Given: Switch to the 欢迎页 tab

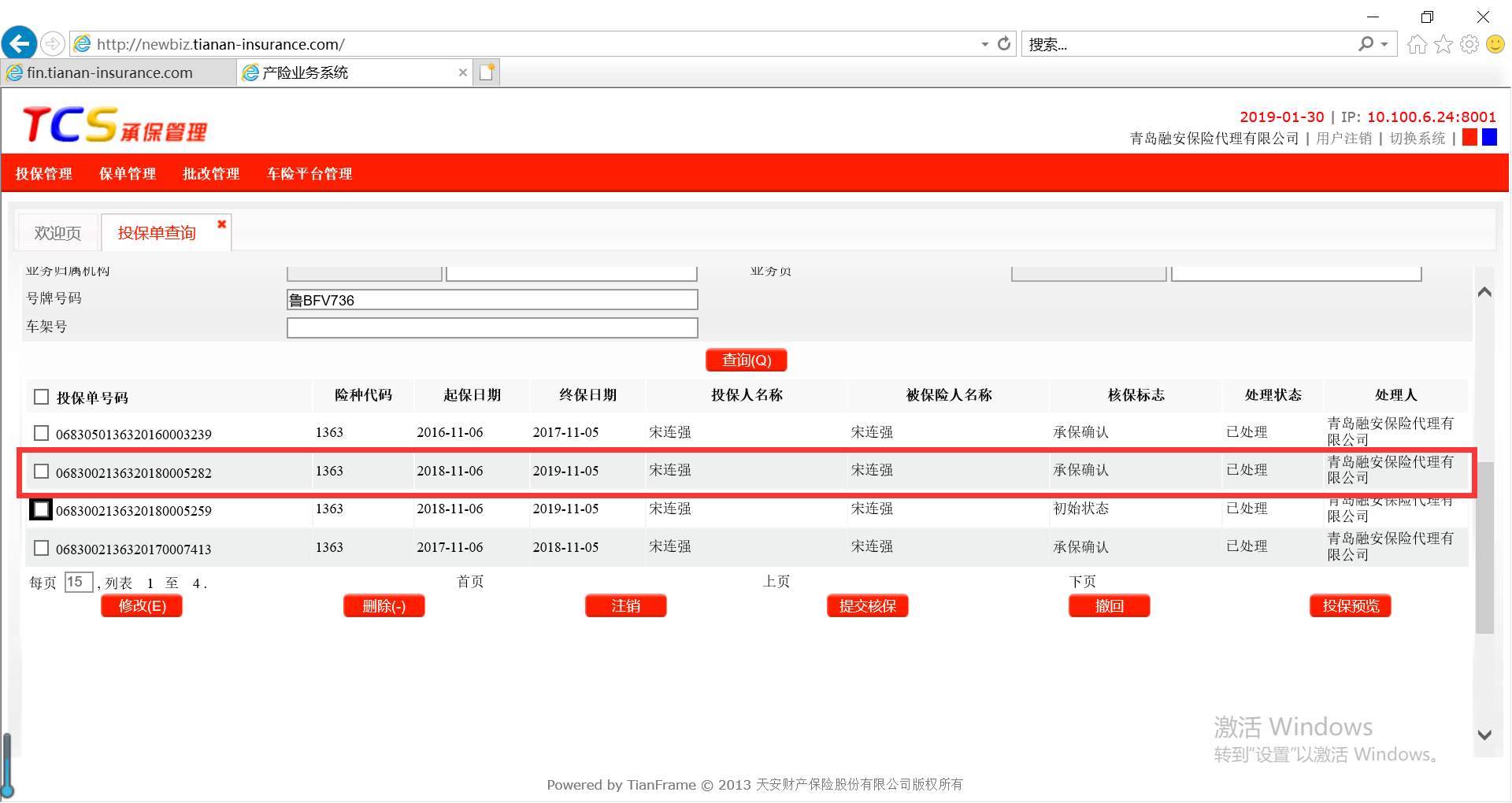Looking at the screenshot, I should point(57,233).
